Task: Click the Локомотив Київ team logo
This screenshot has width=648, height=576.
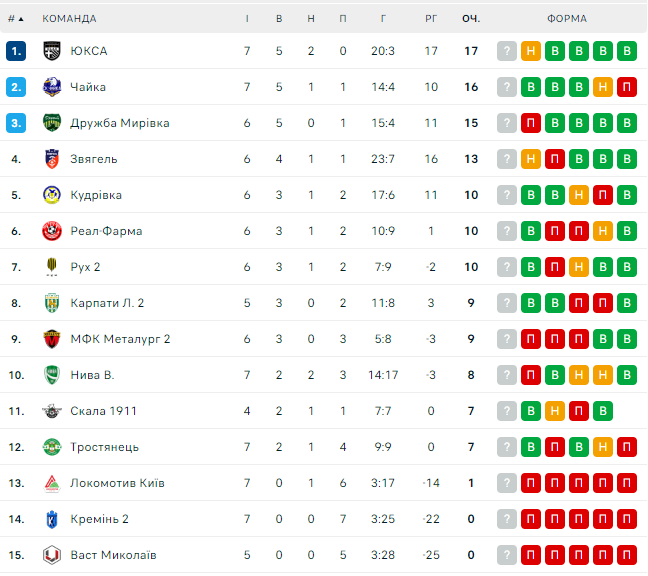Action: pos(53,483)
